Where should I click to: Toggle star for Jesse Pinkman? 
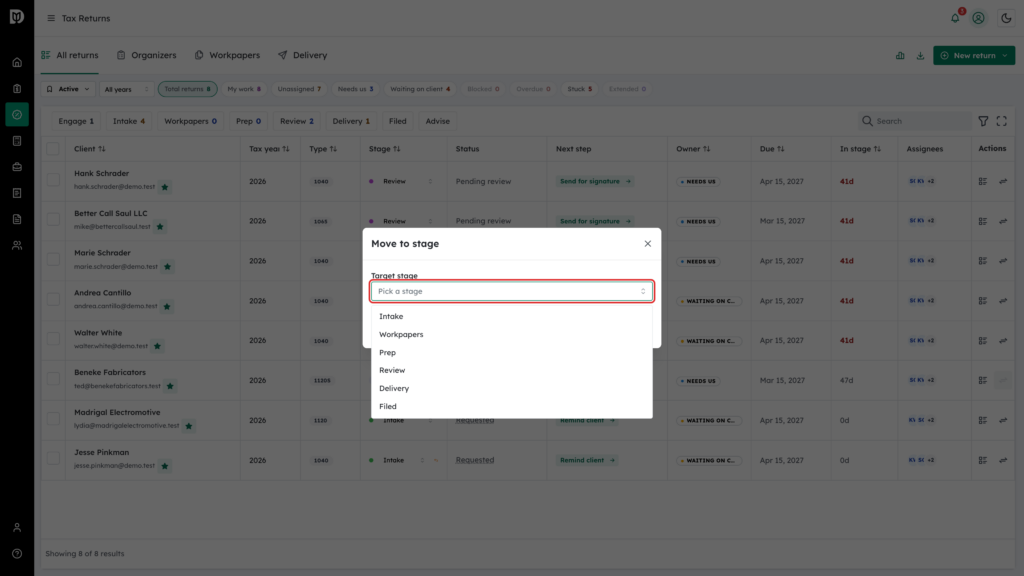[x=165, y=466]
